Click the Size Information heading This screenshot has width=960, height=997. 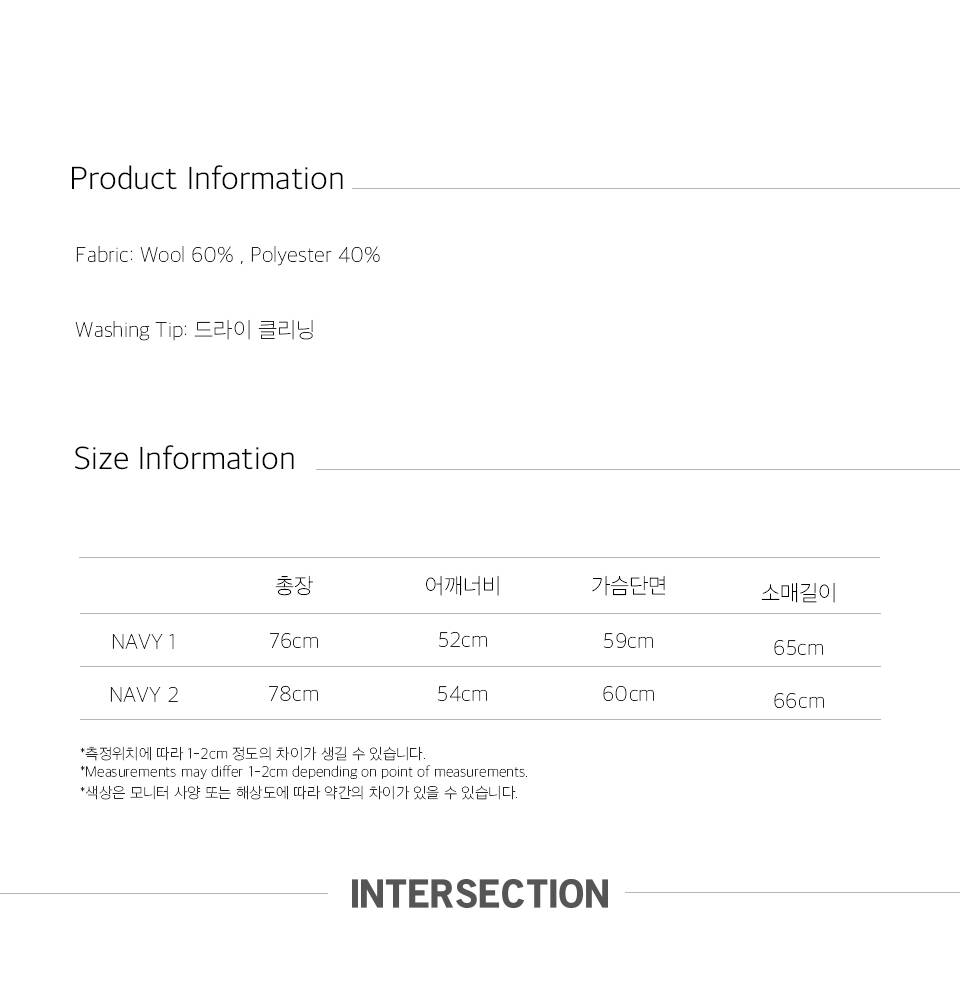185,459
